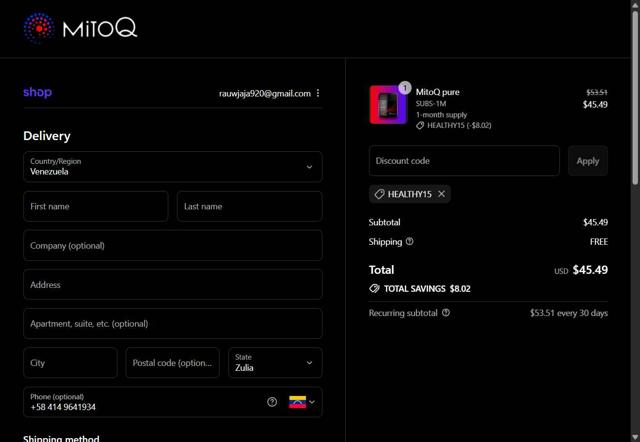The image size is (640, 442).
Task: Focus the Last name field
Action: [x=249, y=206]
